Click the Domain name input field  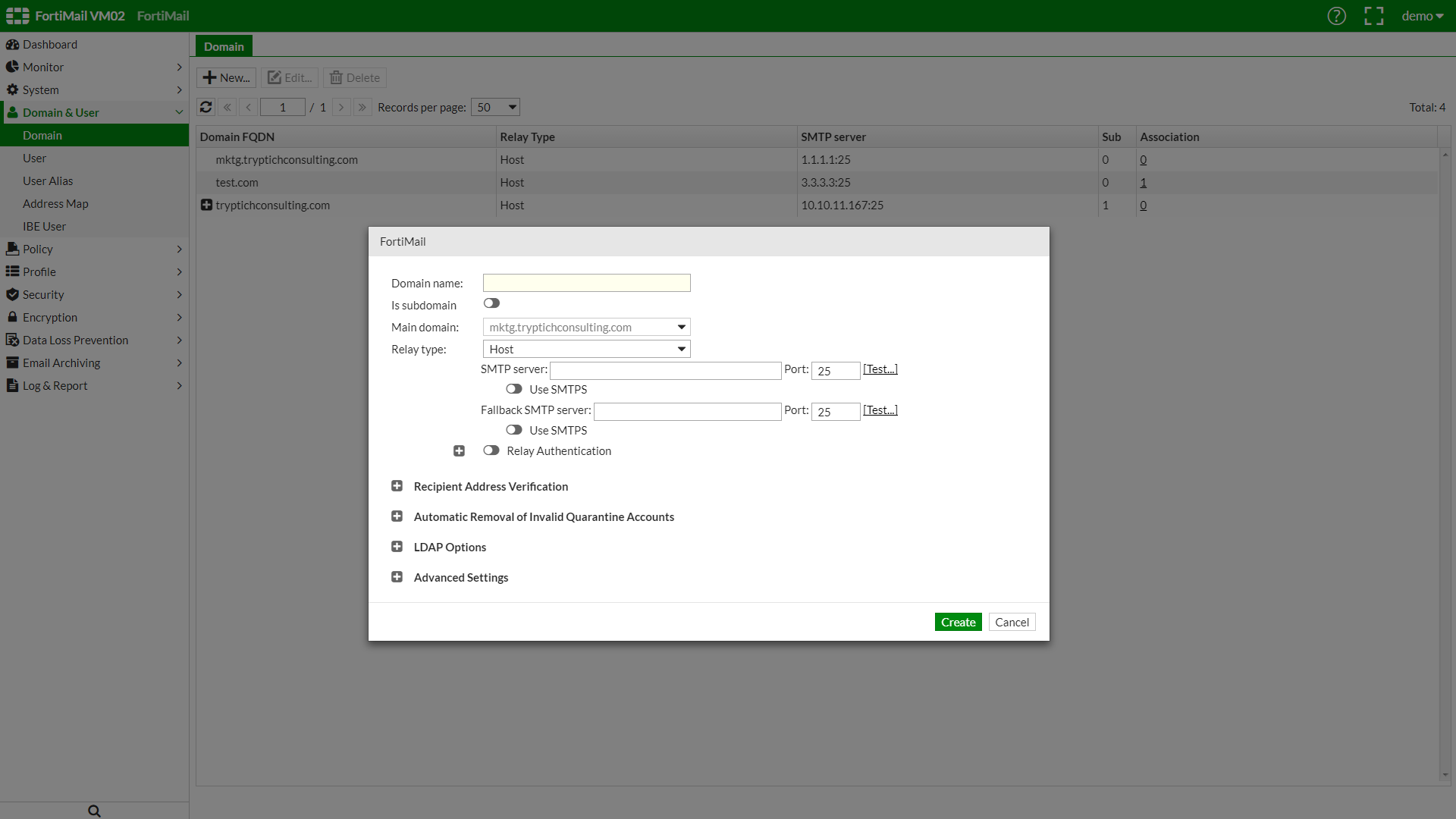click(586, 283)
